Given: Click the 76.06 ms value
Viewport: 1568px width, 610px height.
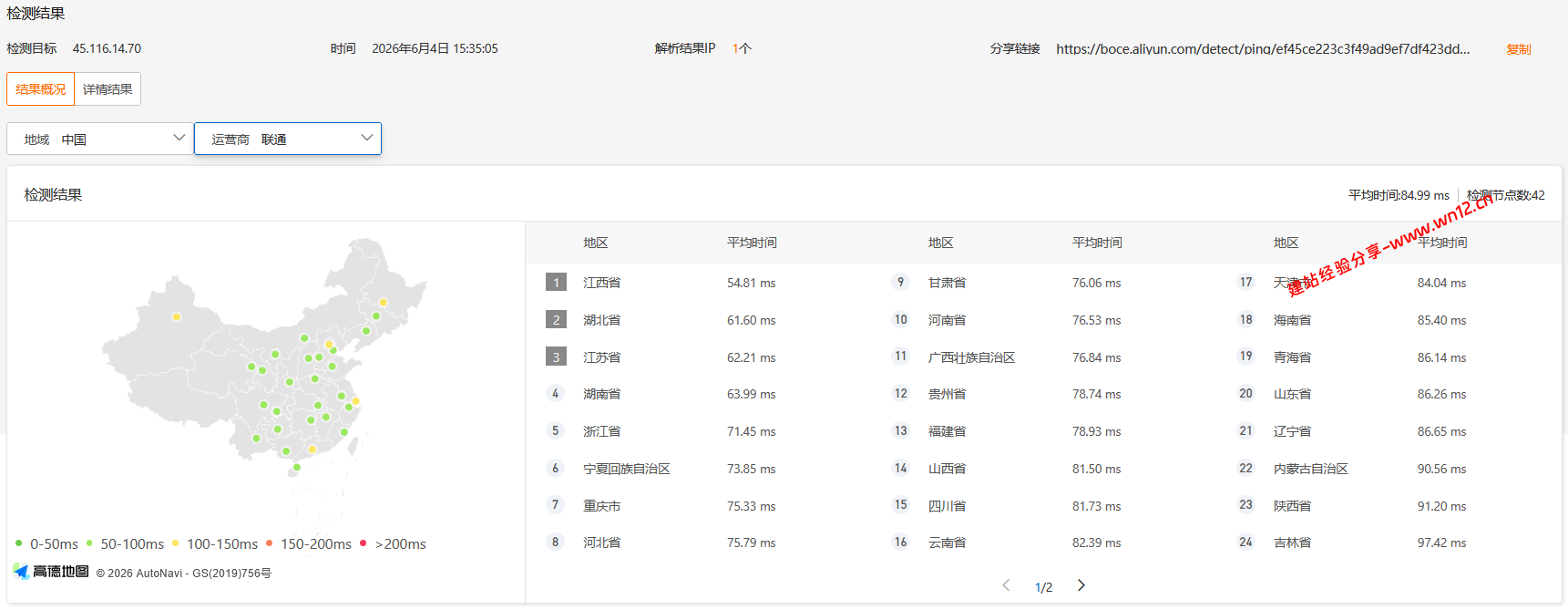Looking at the screenshot, I should (x=1097, y=284).
